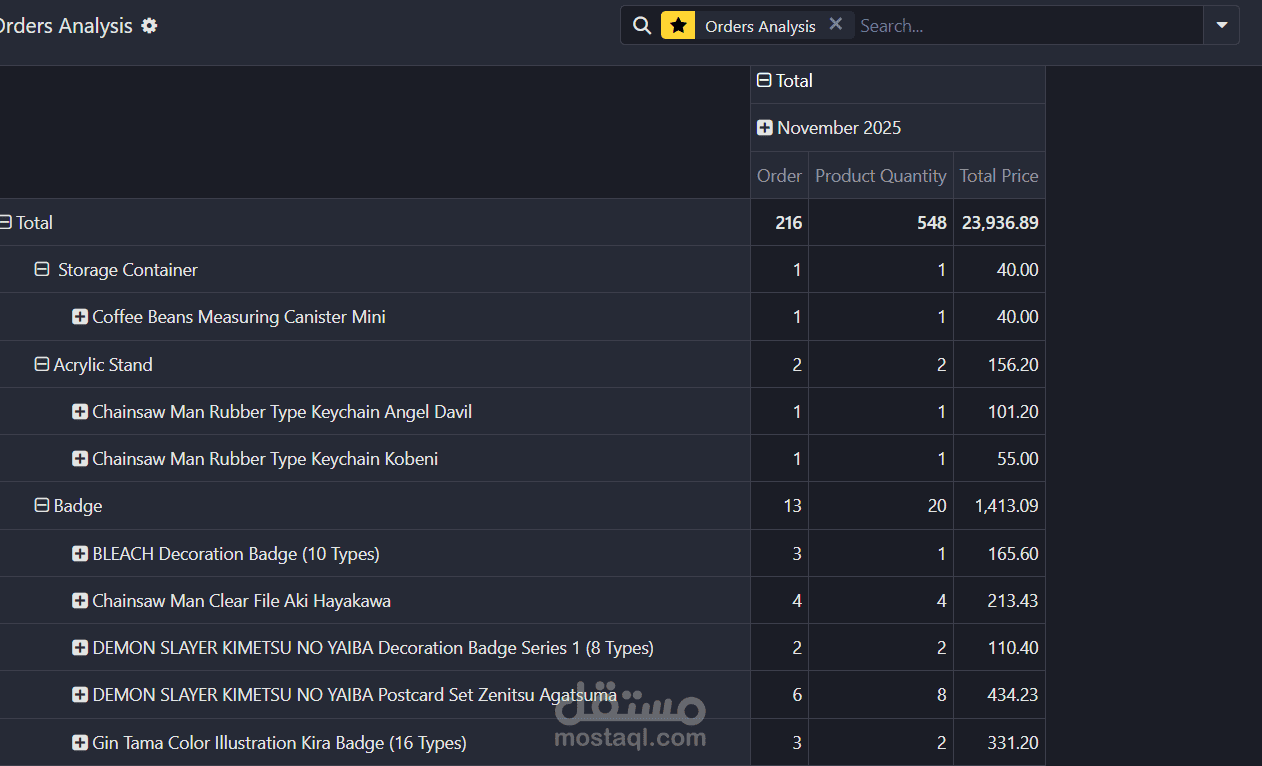This screenshot has height=766, width=1262.
Task: Open the Orders Analysis settings gear
Action: click(149, 26)
